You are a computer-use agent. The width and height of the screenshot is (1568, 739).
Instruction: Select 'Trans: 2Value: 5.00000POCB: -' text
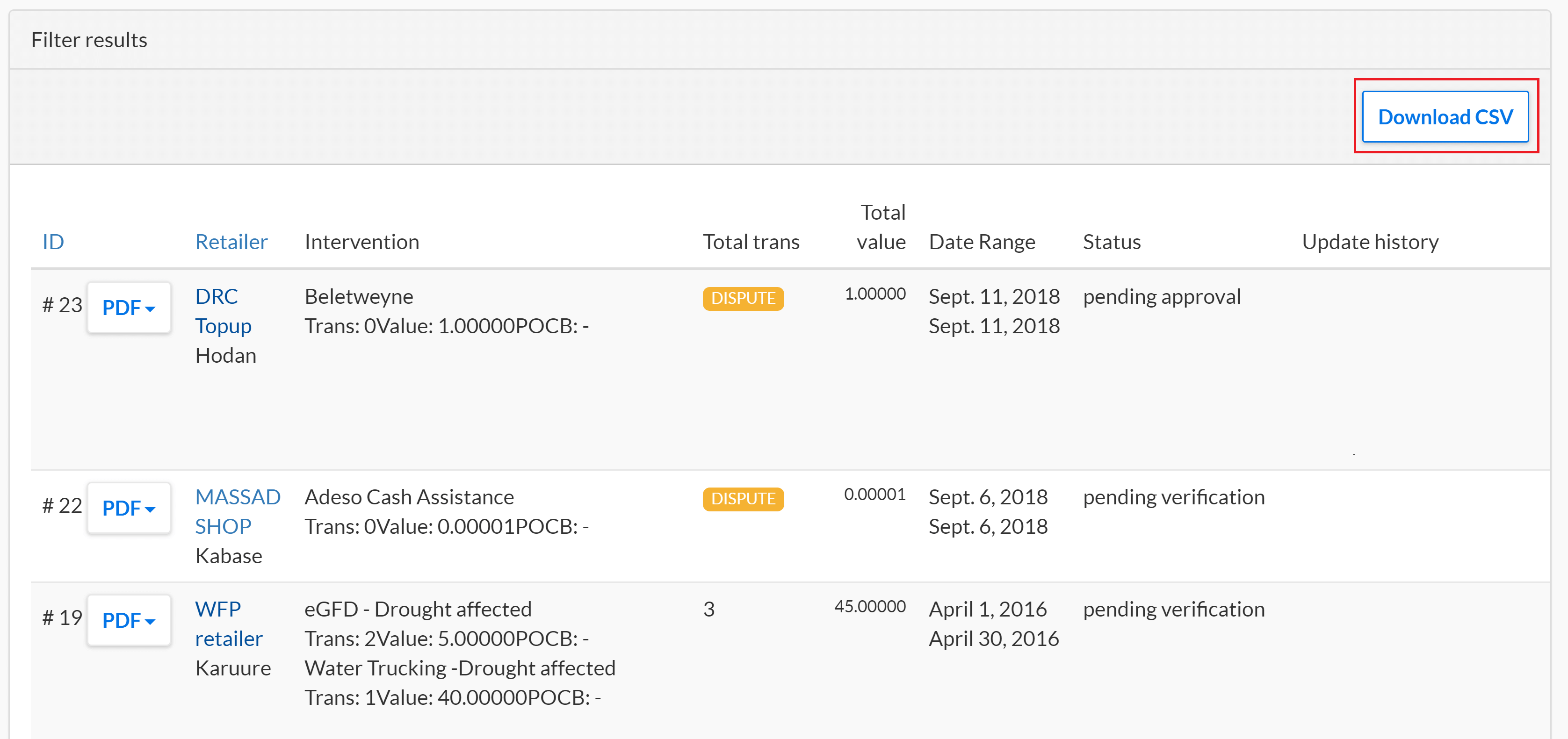coord(446,639)
